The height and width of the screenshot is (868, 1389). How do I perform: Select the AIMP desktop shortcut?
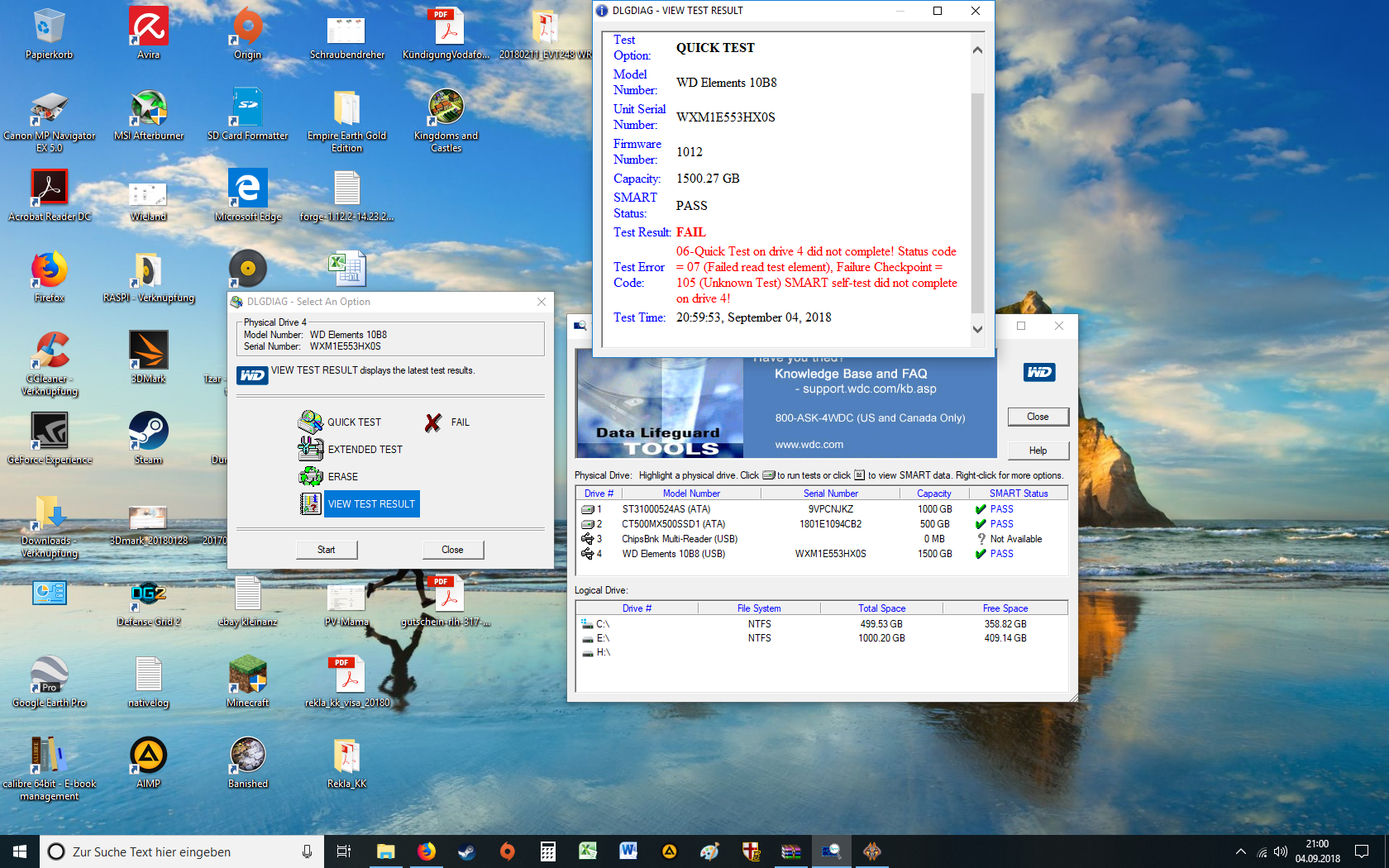[149, 763]
